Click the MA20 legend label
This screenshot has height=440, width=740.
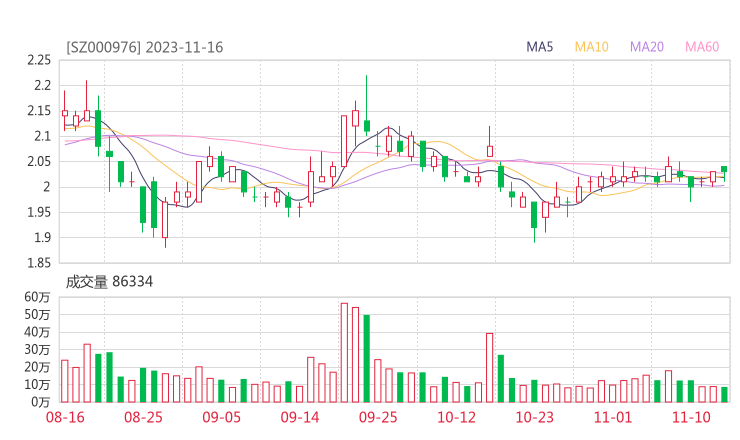point(647,47)
